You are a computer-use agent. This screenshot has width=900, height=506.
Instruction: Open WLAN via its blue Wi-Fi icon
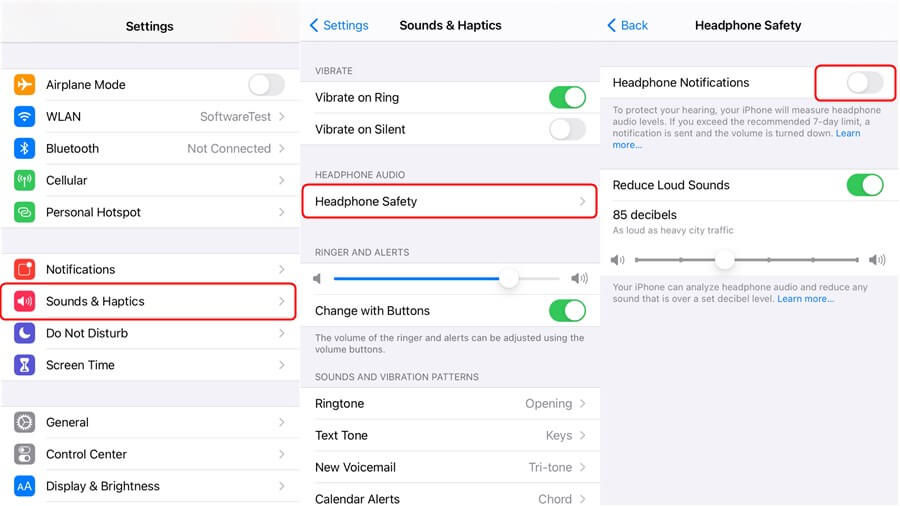(x=24, y=116)
